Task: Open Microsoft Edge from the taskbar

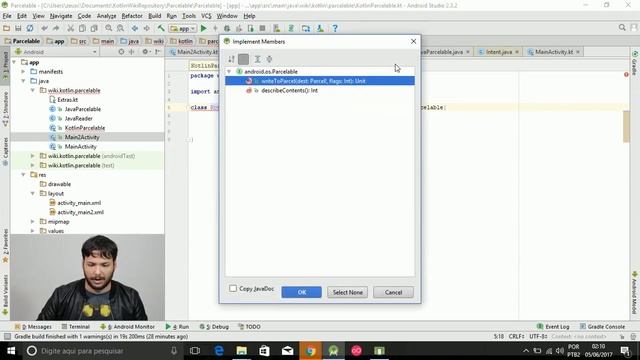Action: [219, 351]
